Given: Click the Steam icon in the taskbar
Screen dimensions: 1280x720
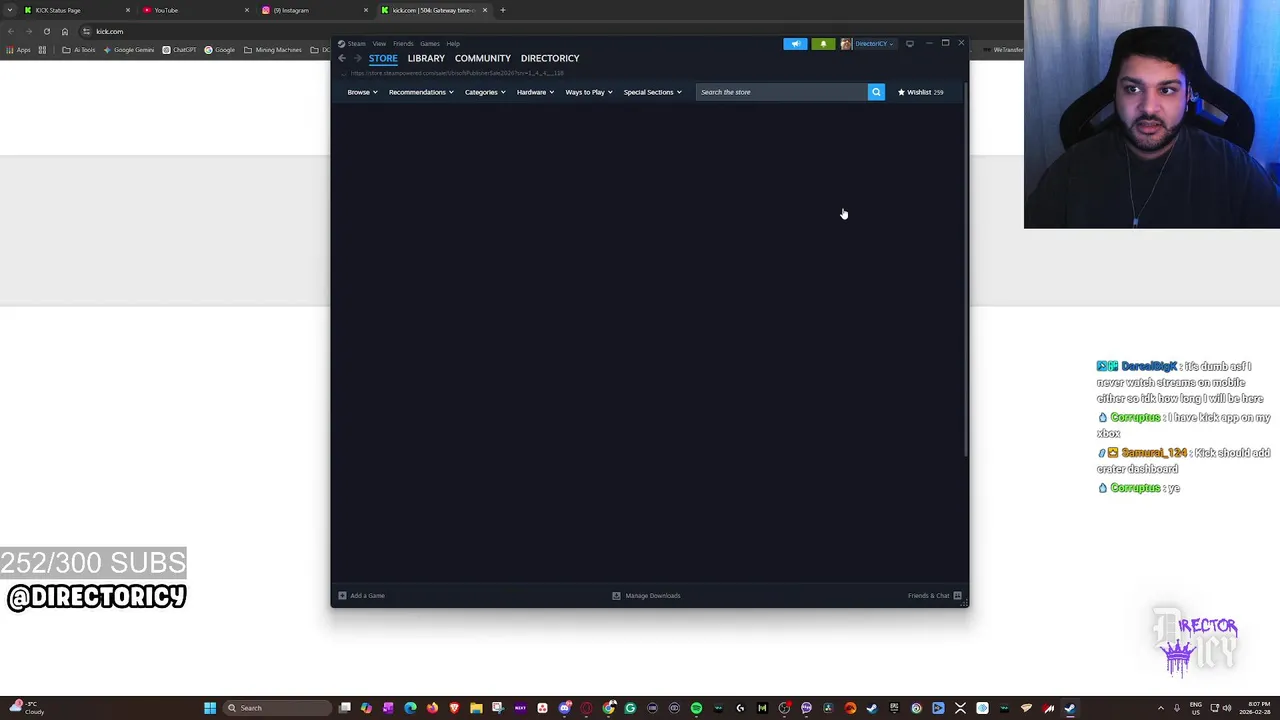Looking at the screenshot, I should (1070, 708).
